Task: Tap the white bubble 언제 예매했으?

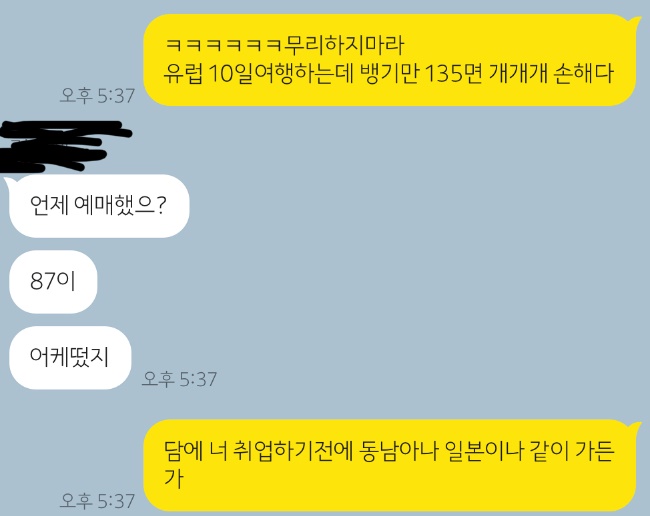Action: (99, 206)
